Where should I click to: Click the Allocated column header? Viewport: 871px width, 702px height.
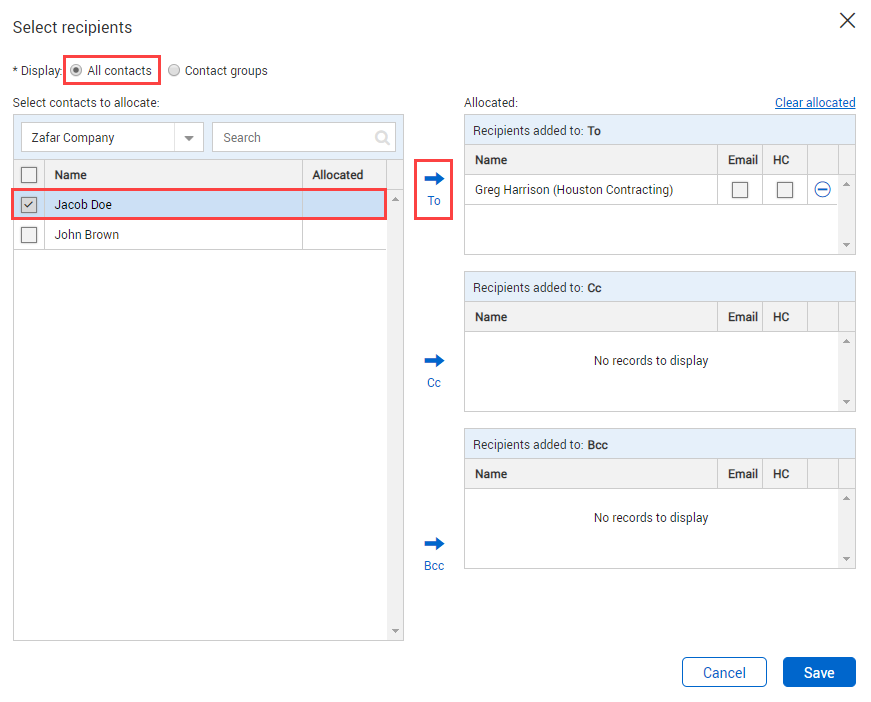[338, 175]
